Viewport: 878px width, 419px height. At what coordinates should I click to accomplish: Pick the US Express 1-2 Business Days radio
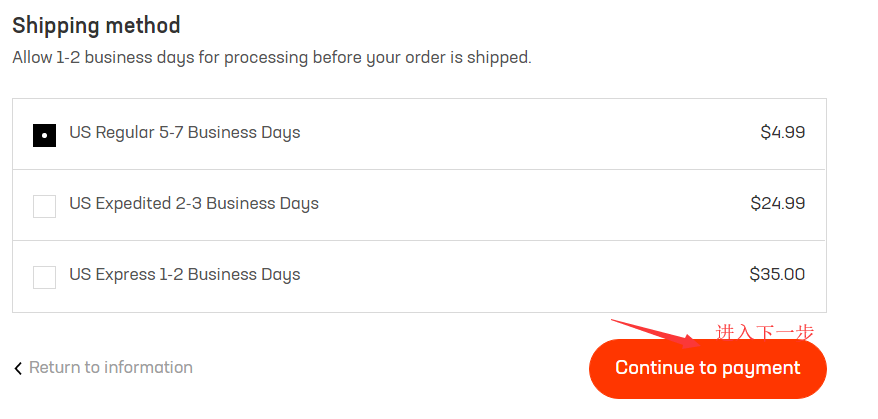coord(44,277)
